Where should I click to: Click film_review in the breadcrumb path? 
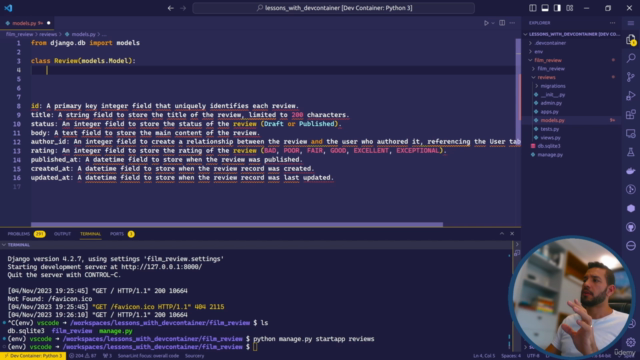pos(19,34)
